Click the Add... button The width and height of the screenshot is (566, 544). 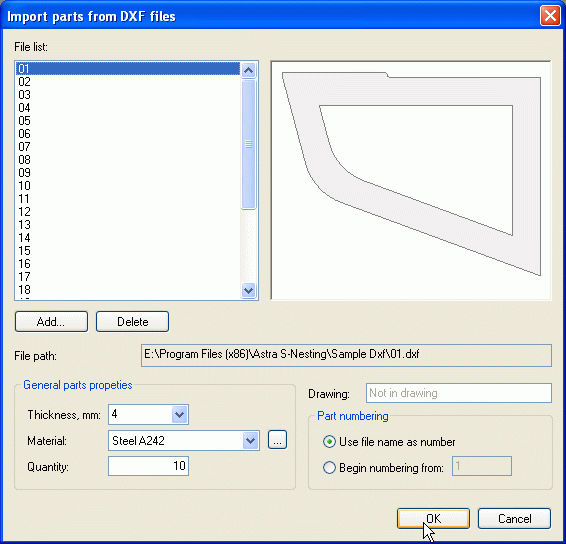[x=51, y=321]
